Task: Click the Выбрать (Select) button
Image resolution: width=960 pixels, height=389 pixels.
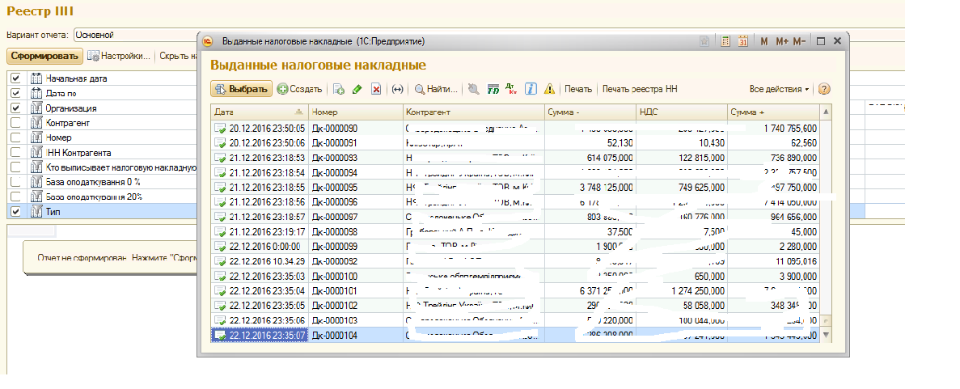Action: [241, 89]
